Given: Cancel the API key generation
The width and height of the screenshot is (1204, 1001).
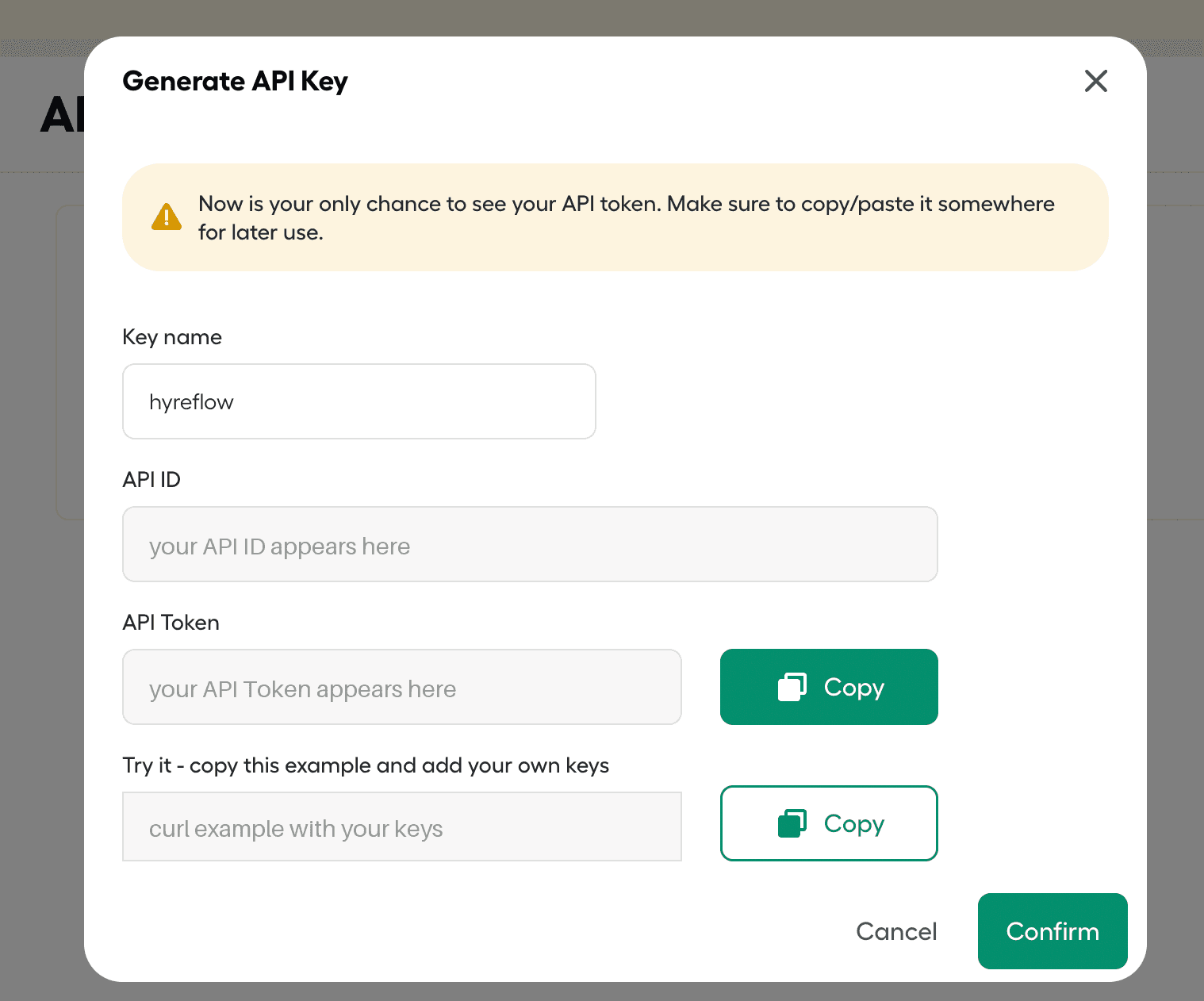Looking at the screenshot, I should [x=896, y=931].
